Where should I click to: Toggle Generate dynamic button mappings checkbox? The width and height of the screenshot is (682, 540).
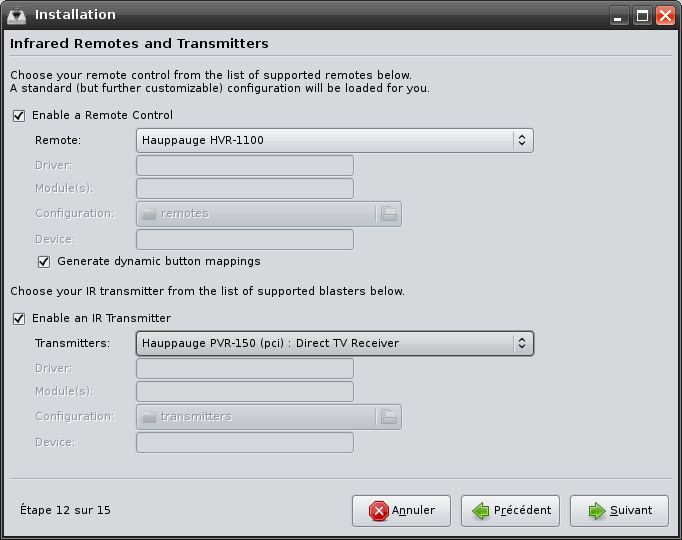pos(44,262)
